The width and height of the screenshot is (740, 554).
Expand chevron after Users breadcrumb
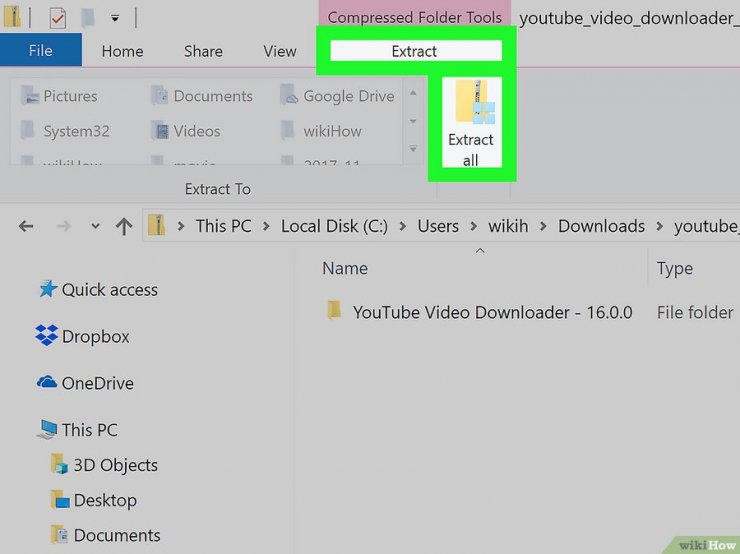(x=473, y=227)
